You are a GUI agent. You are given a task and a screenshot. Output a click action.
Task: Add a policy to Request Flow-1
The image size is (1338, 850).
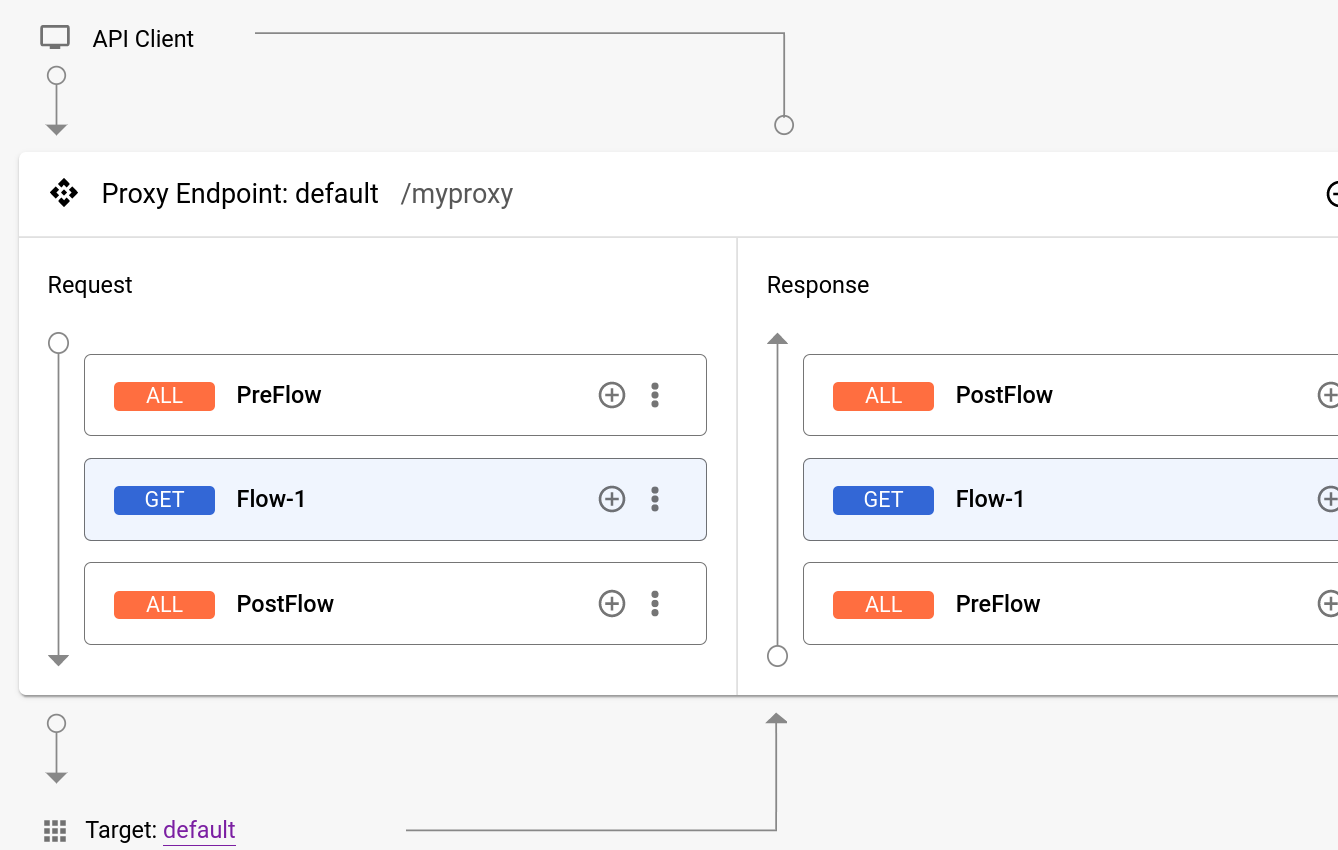(x=611, y=499)
